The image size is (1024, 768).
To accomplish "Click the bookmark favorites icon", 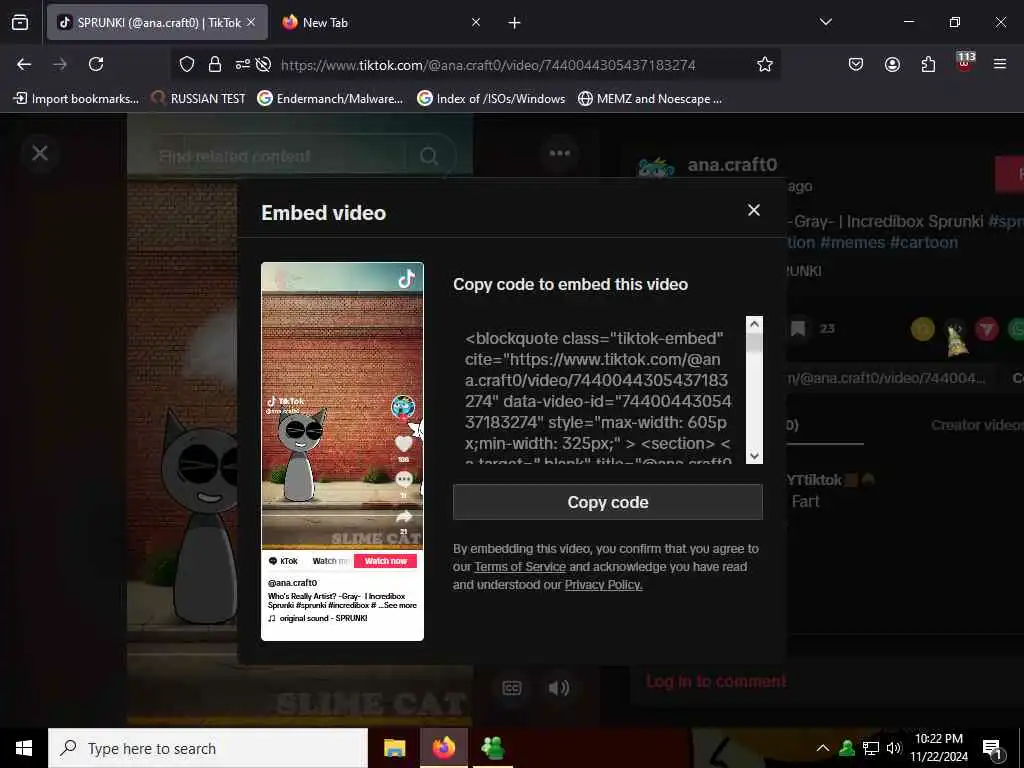I will point(797,328).
